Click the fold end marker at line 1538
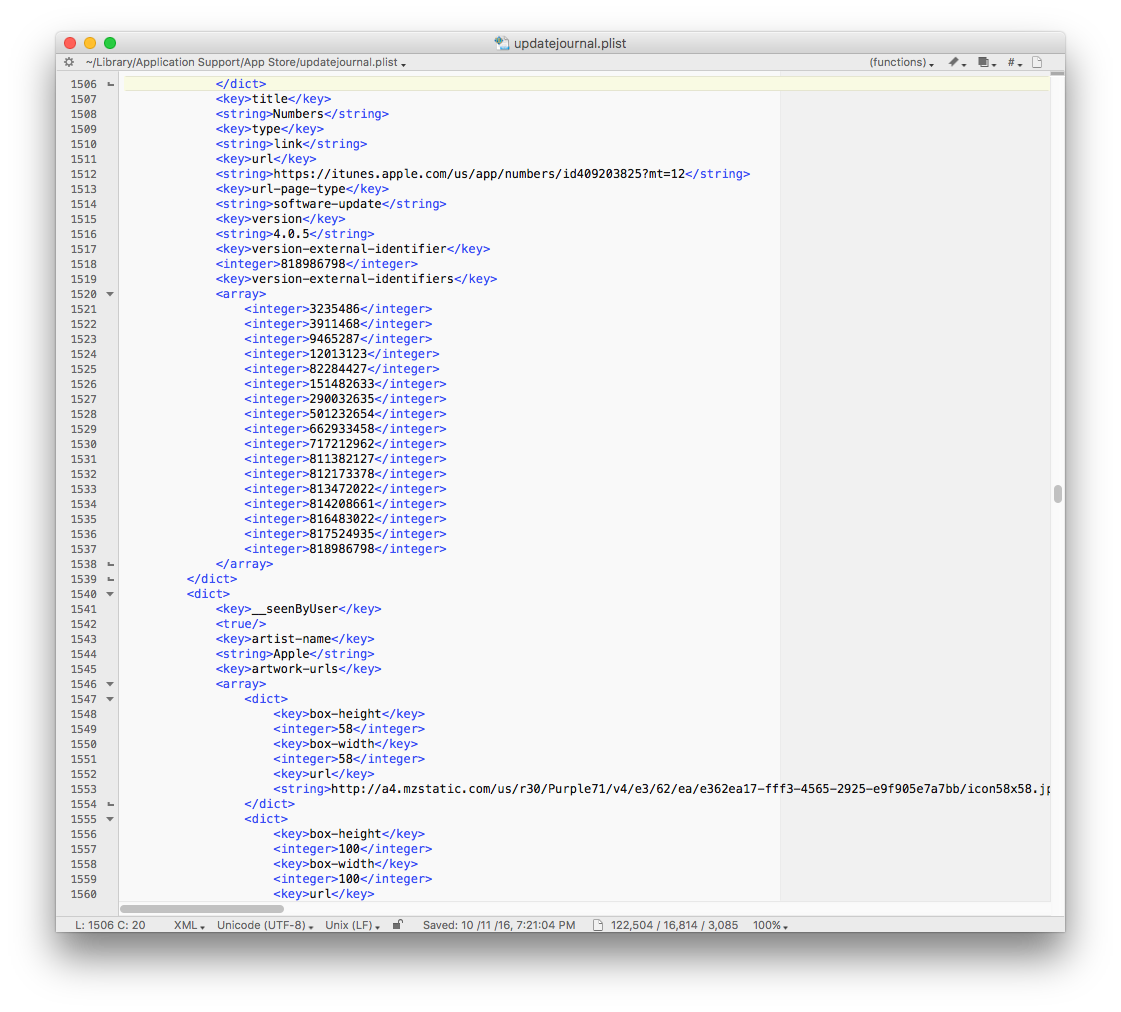The width and height of the screenshot is (1121, 1012). click(x=110, y=564)
